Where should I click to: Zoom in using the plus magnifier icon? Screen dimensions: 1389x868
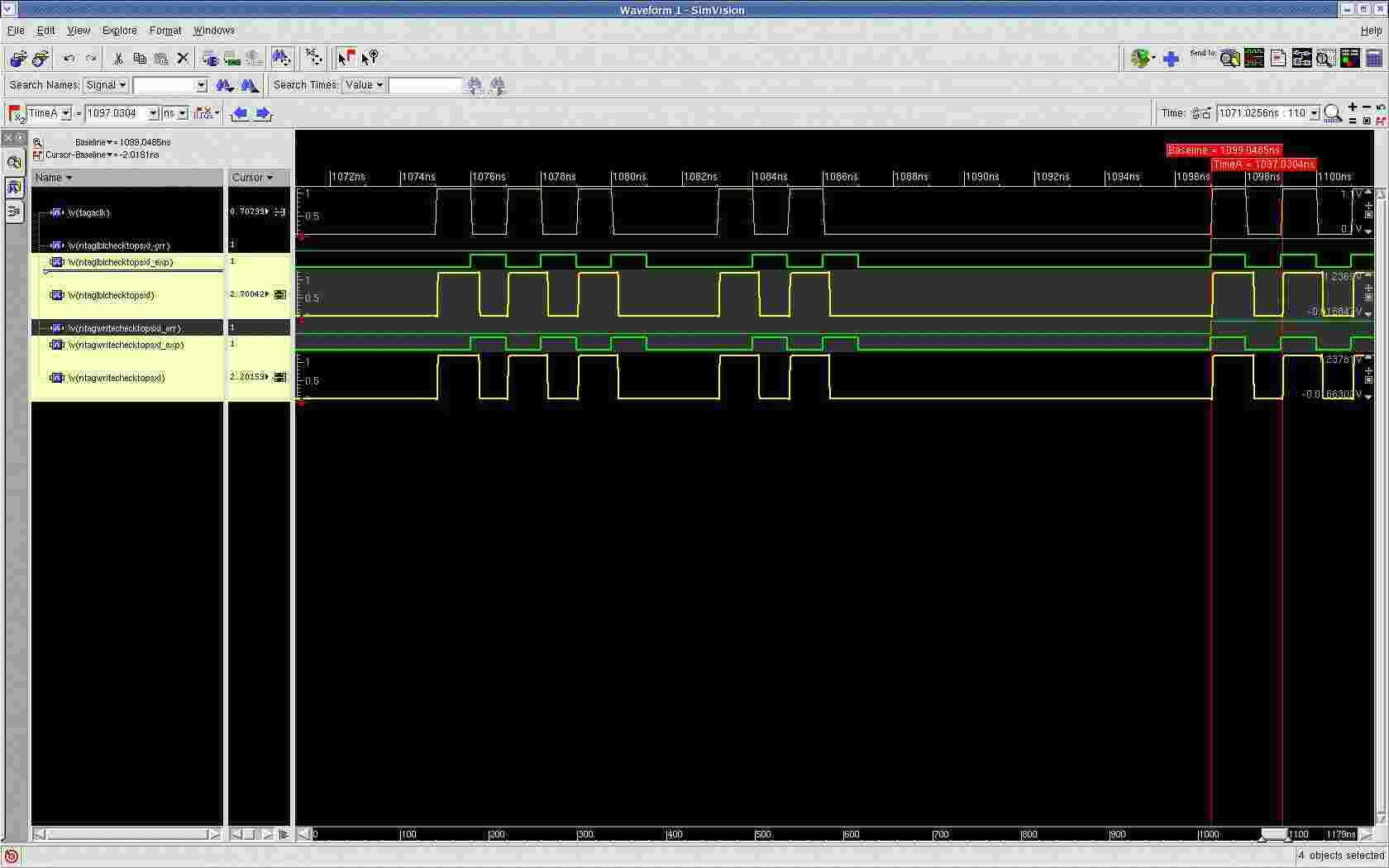(x=1353, y=108)
